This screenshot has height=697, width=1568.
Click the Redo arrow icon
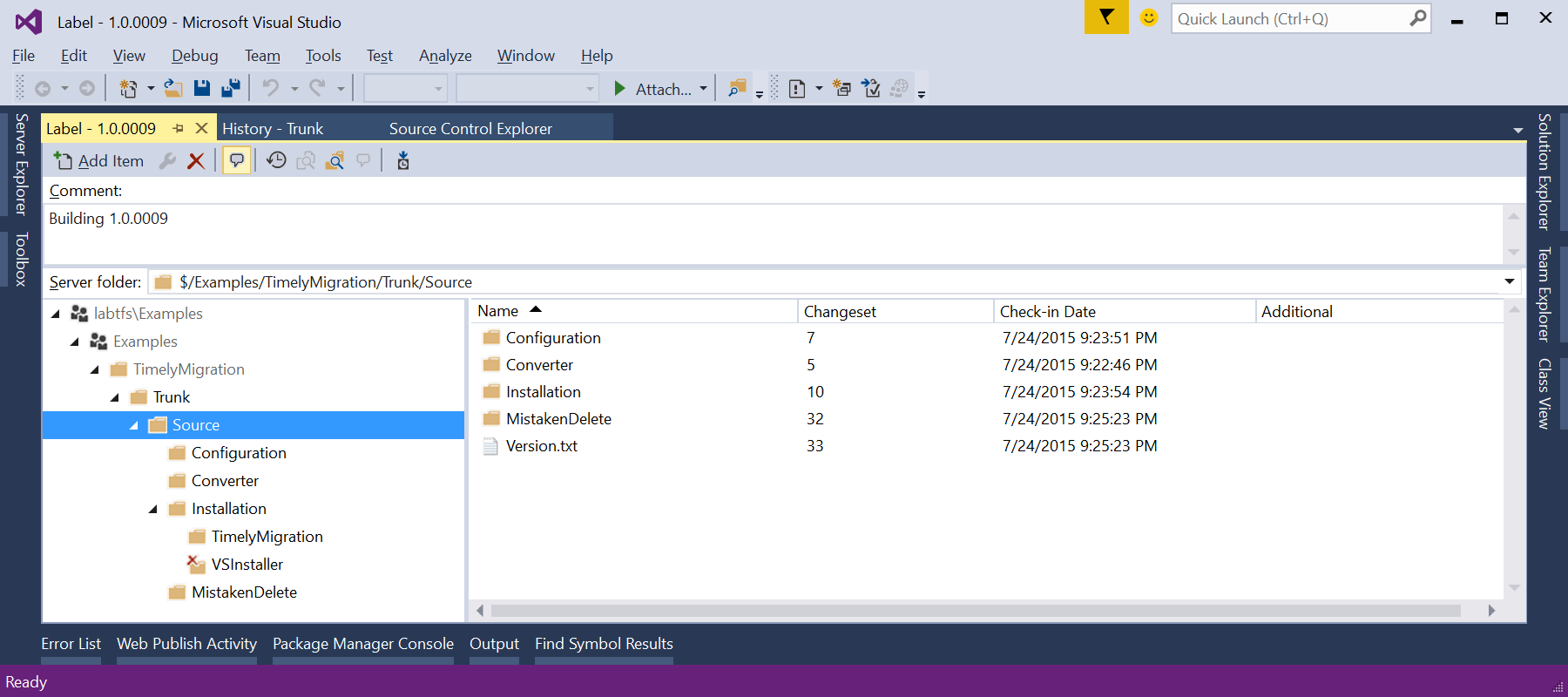pos(317,88)
